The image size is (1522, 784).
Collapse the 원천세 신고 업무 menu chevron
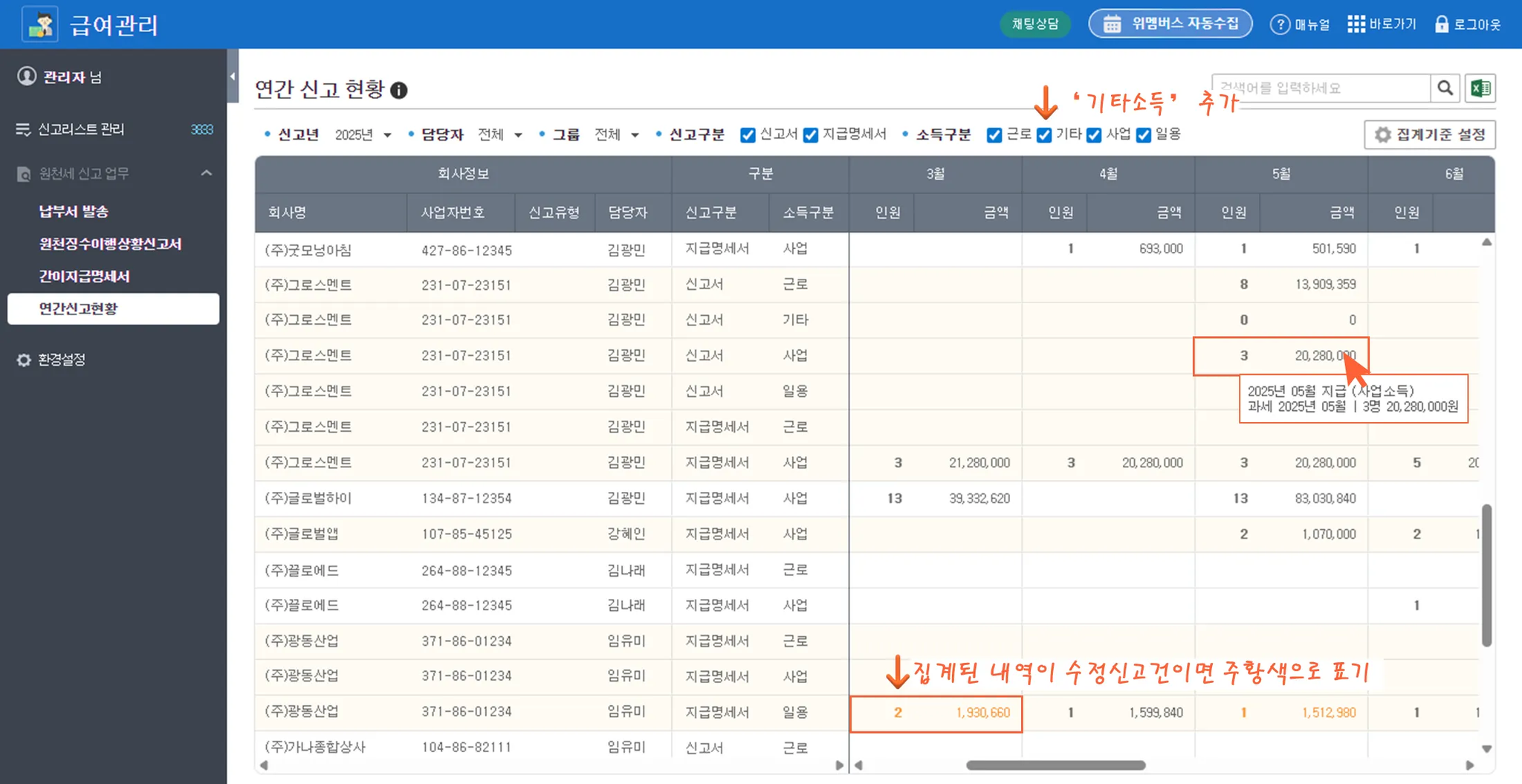[207, 173]
